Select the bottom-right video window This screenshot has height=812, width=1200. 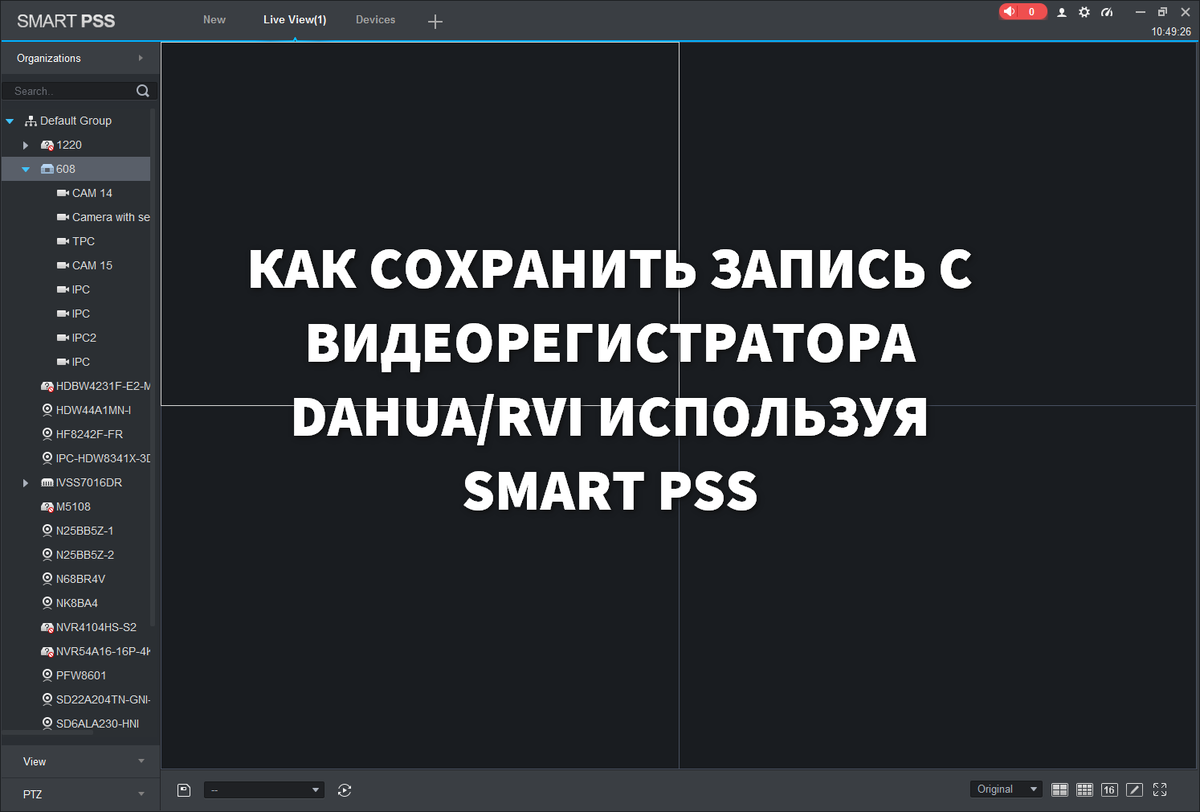click(x=939, y=587)
